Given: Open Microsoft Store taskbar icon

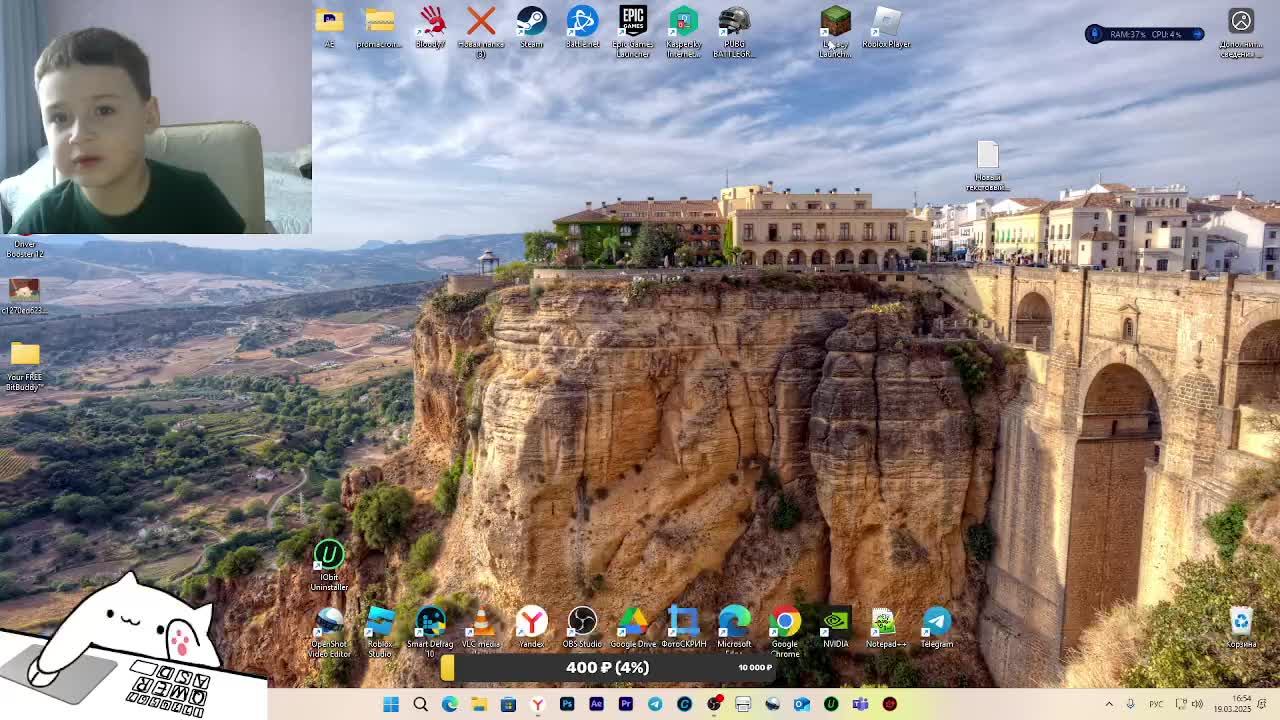Looking at the screenshot, I should pos(508,704).
